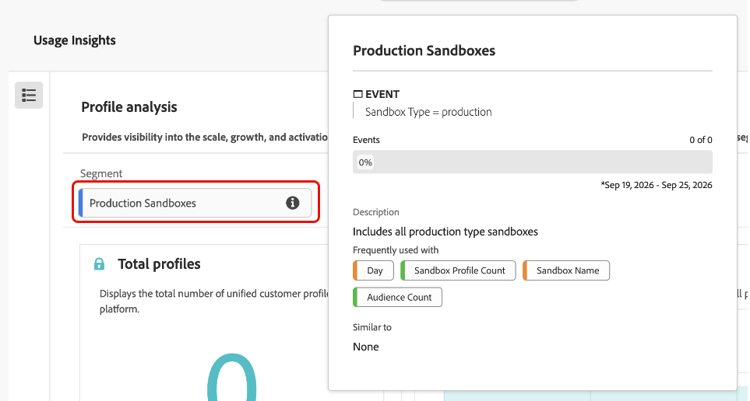Viewport: 750px width, 401px height.
Task: Click the 0% label in Events bar
Action: point(365,162)
